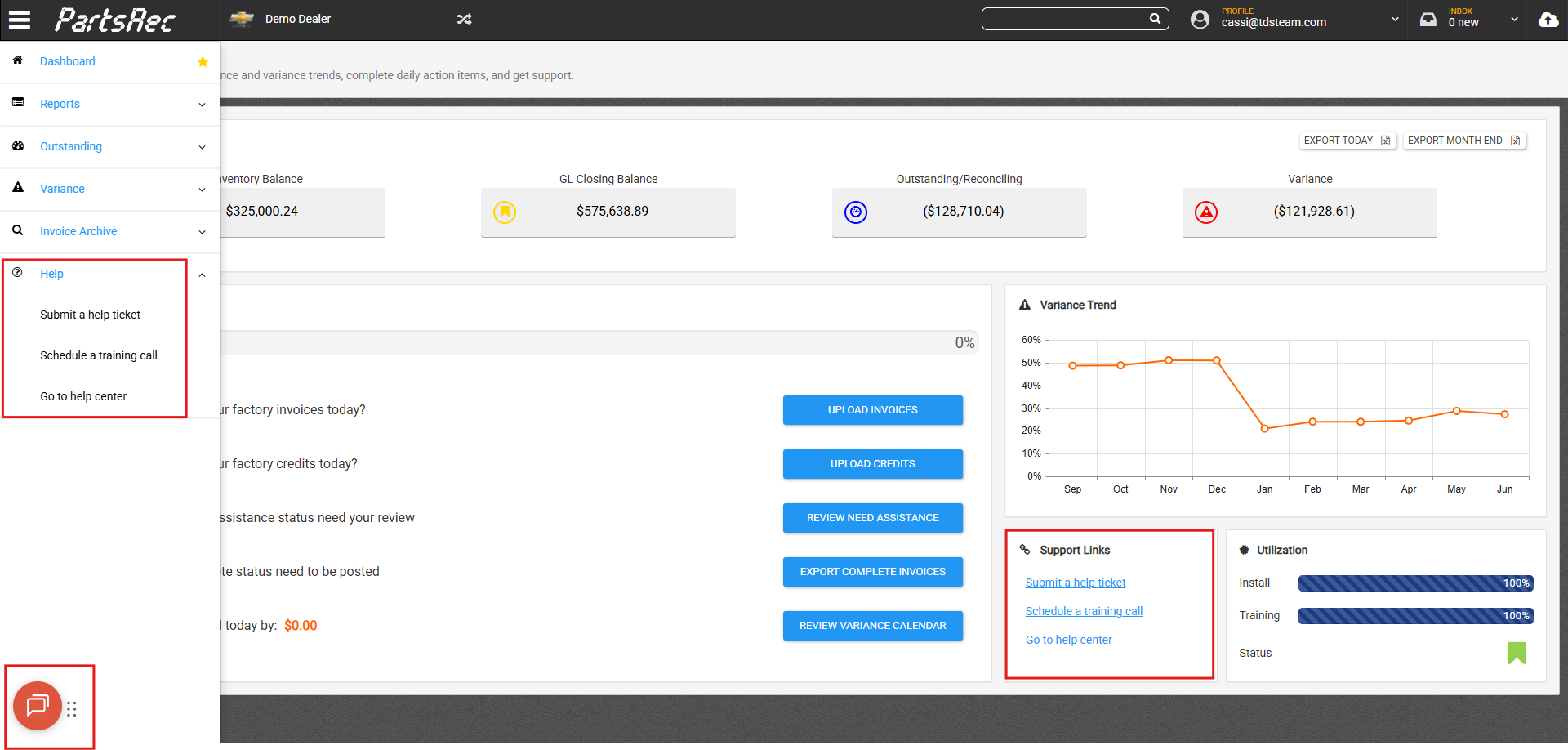
Task: Click the Dec data point on Variance Trend
Action: [x=1217, y=360]
